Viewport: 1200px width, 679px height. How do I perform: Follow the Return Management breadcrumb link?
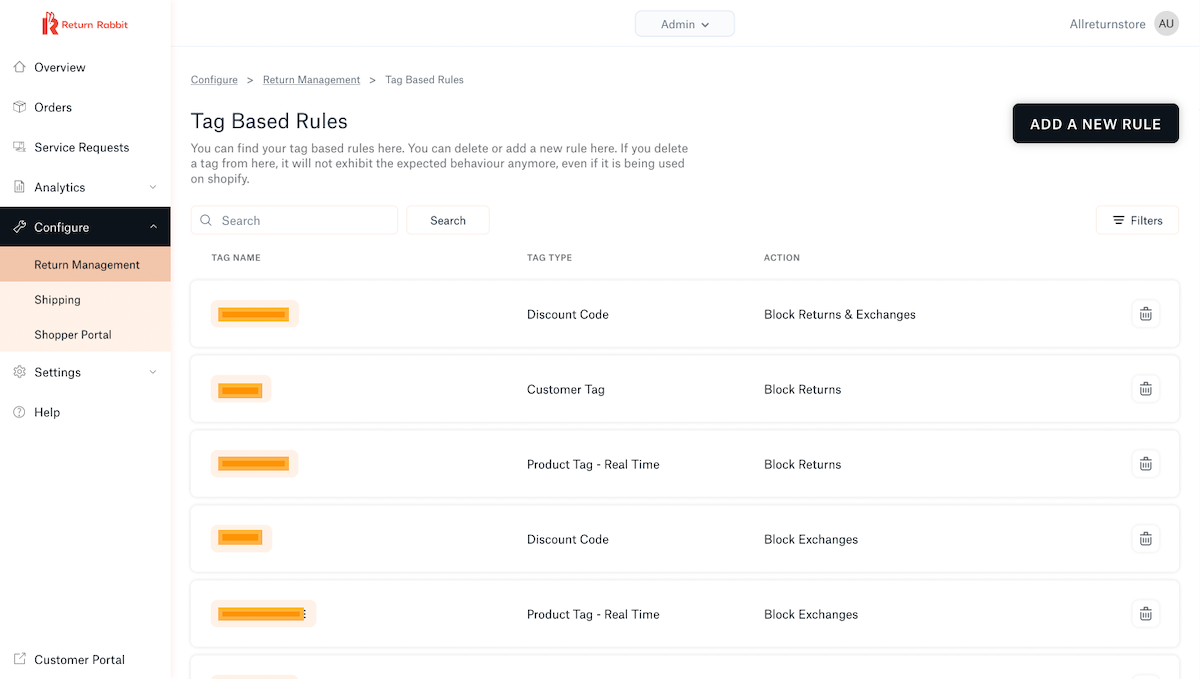(311, 80)
